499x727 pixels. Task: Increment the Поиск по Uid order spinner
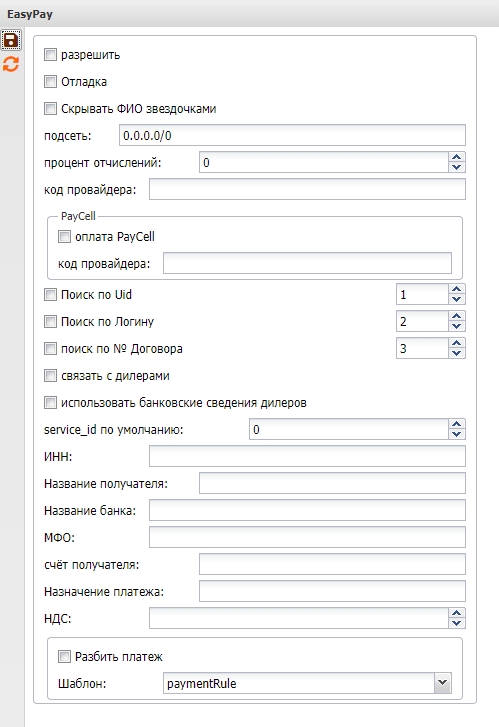click(457, 289)
